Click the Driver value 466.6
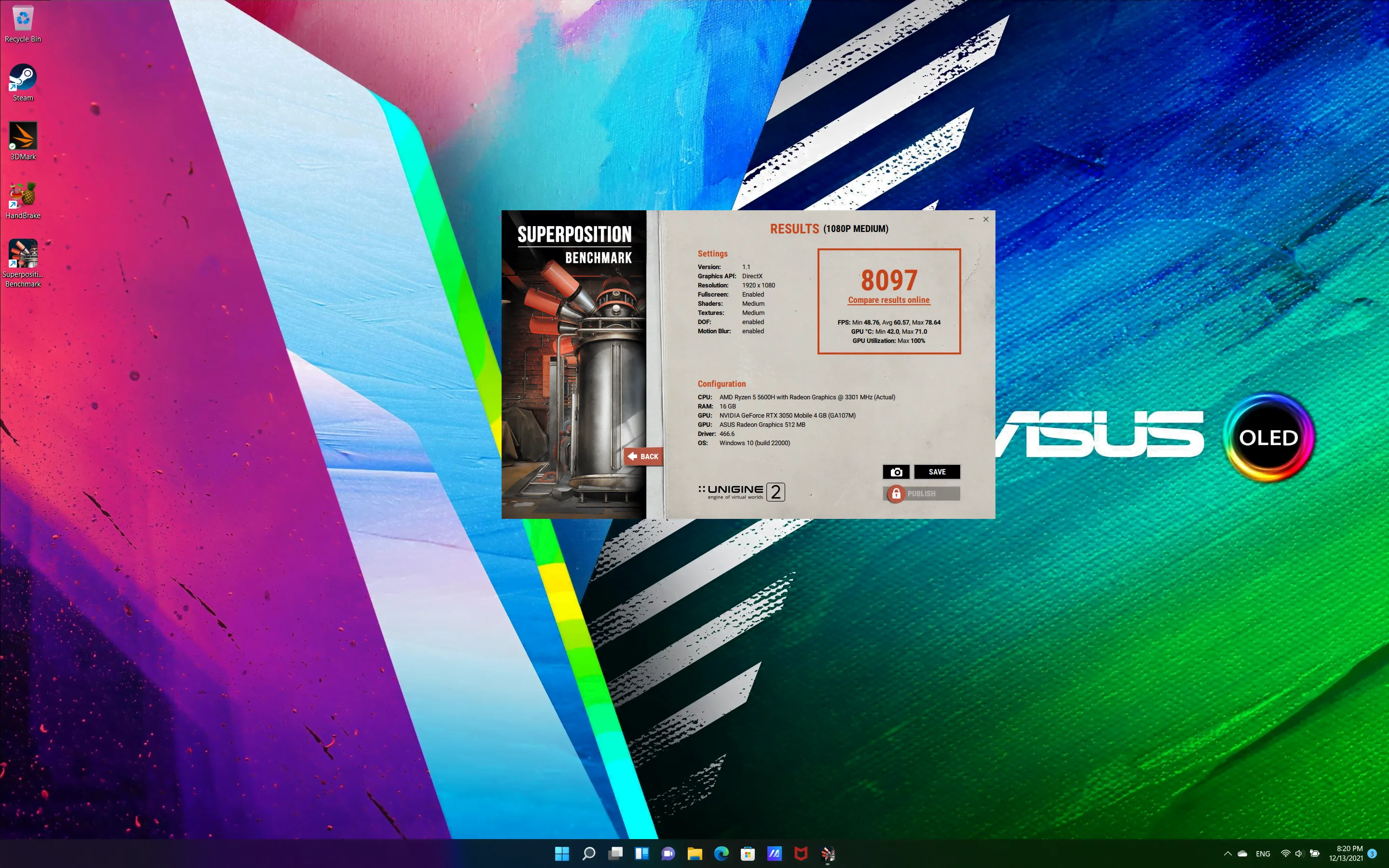1389x868 pixels. pyautogui.click(x=727, y=434)
